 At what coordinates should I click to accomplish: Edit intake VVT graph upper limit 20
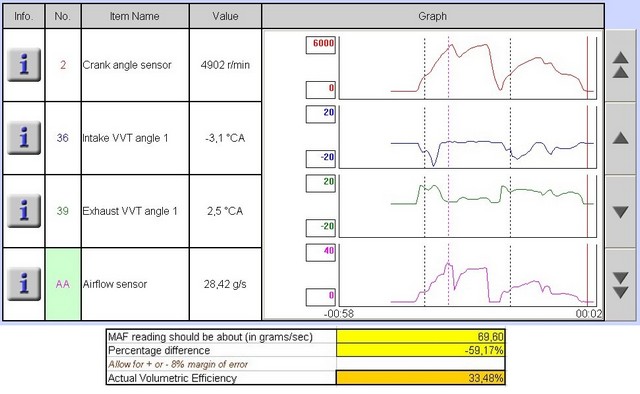(x=321, y=114)
